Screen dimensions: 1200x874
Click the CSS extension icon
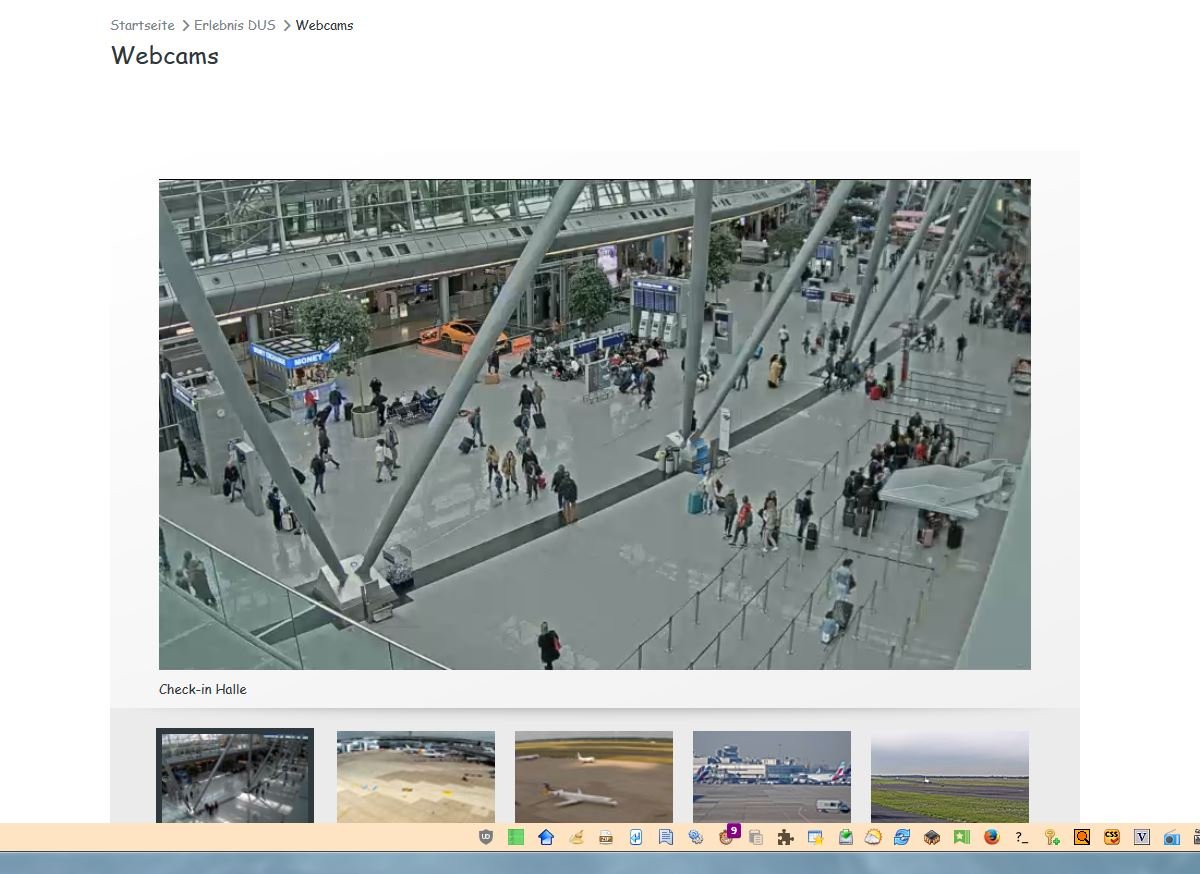click(1112, 838)
